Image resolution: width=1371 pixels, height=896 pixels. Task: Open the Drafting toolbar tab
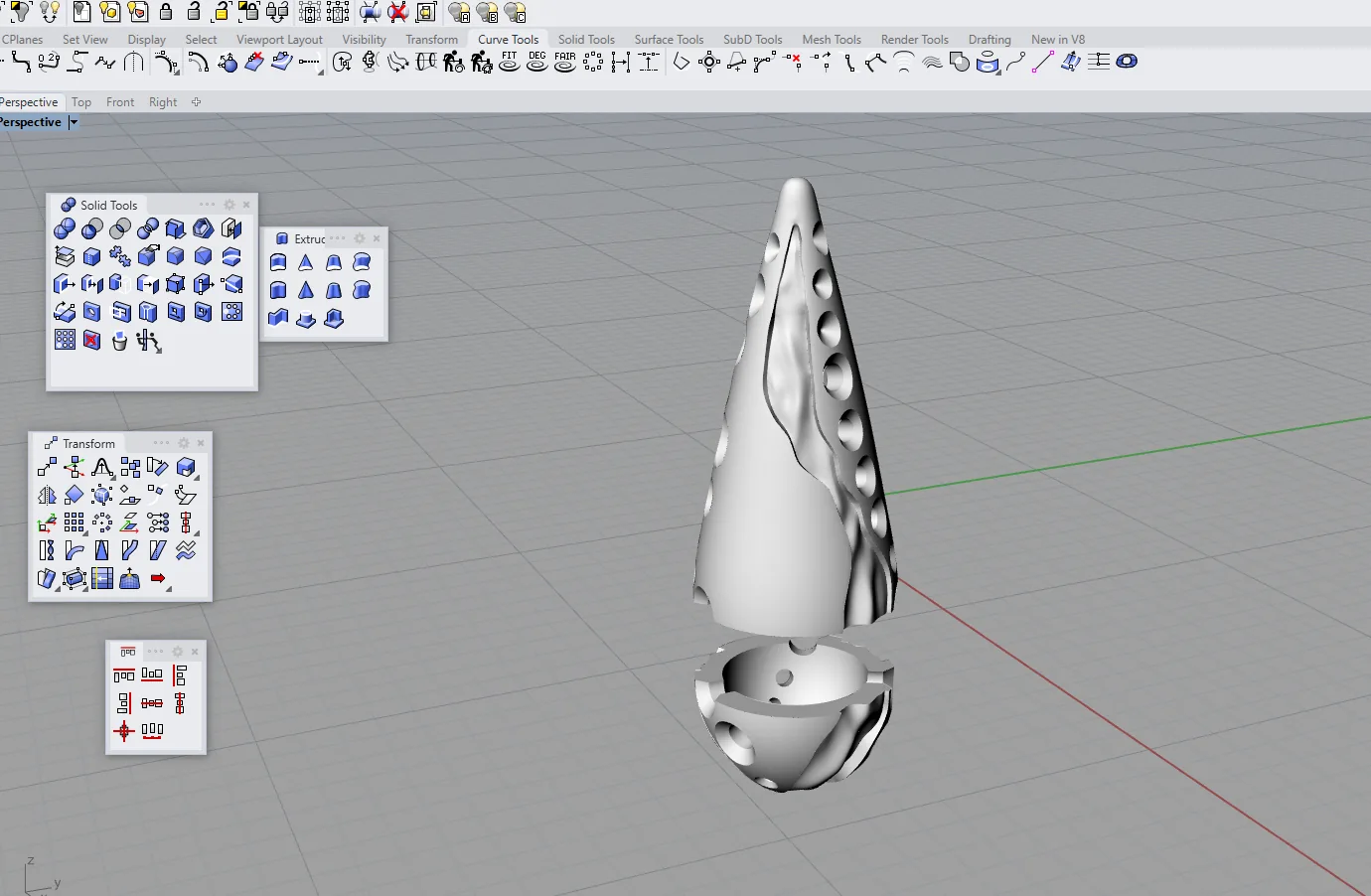tap(990, 40)
